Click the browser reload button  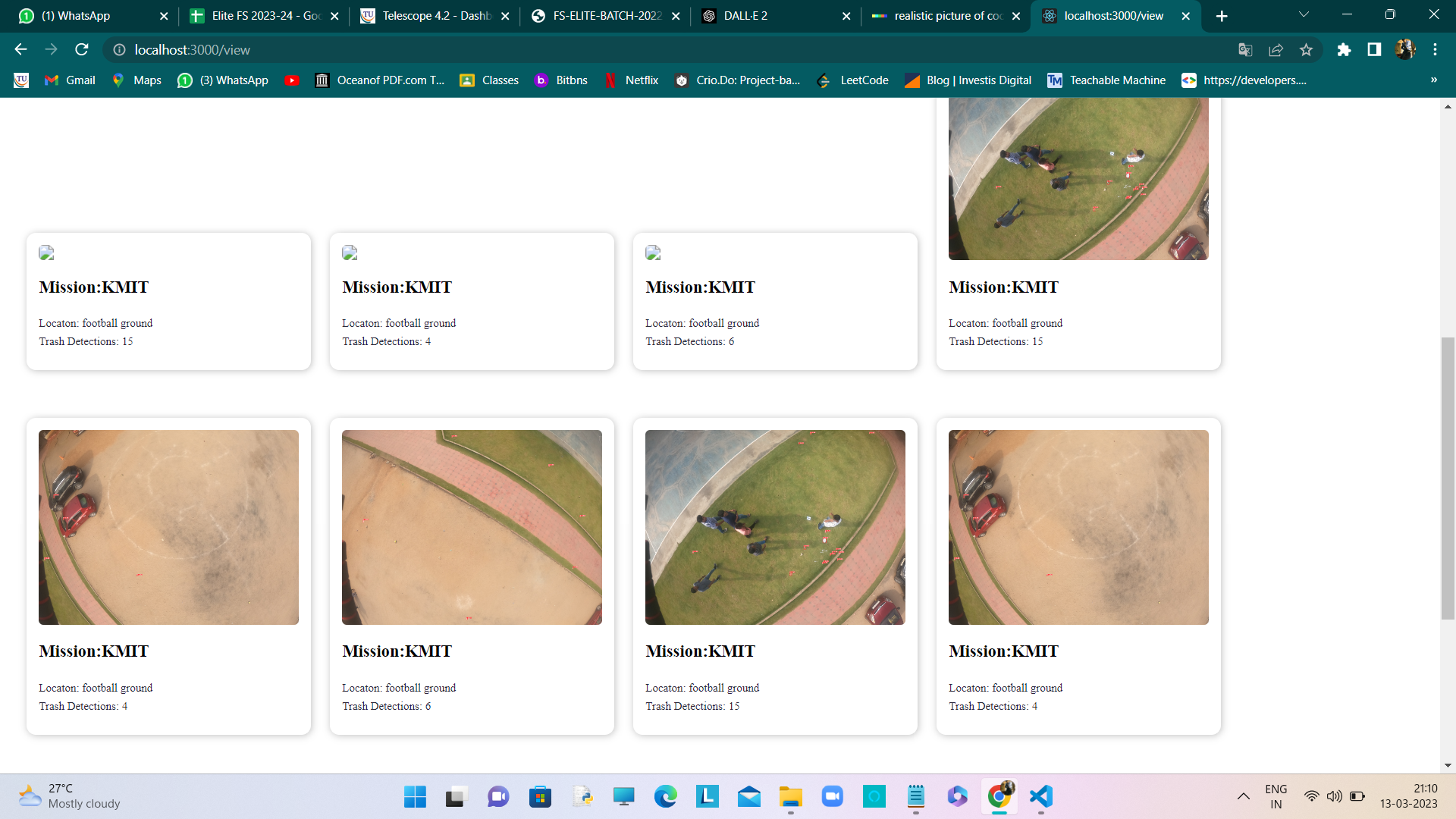82,49
